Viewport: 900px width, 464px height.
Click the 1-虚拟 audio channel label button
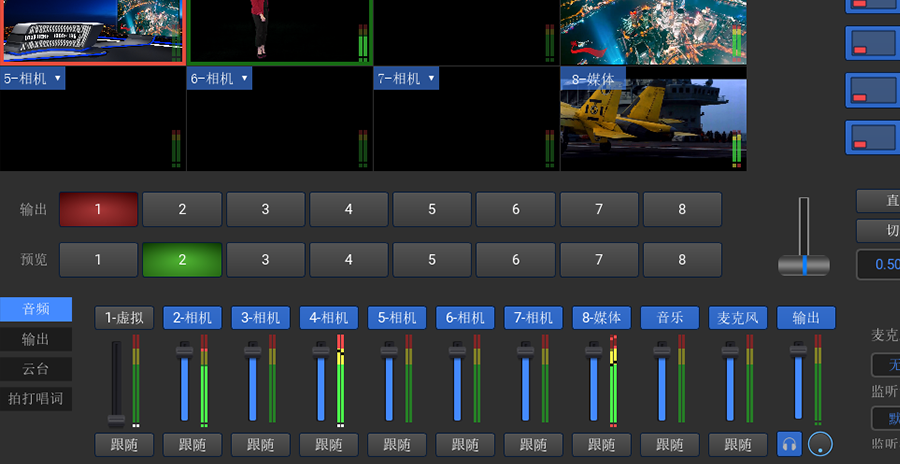tap(125, 318)
